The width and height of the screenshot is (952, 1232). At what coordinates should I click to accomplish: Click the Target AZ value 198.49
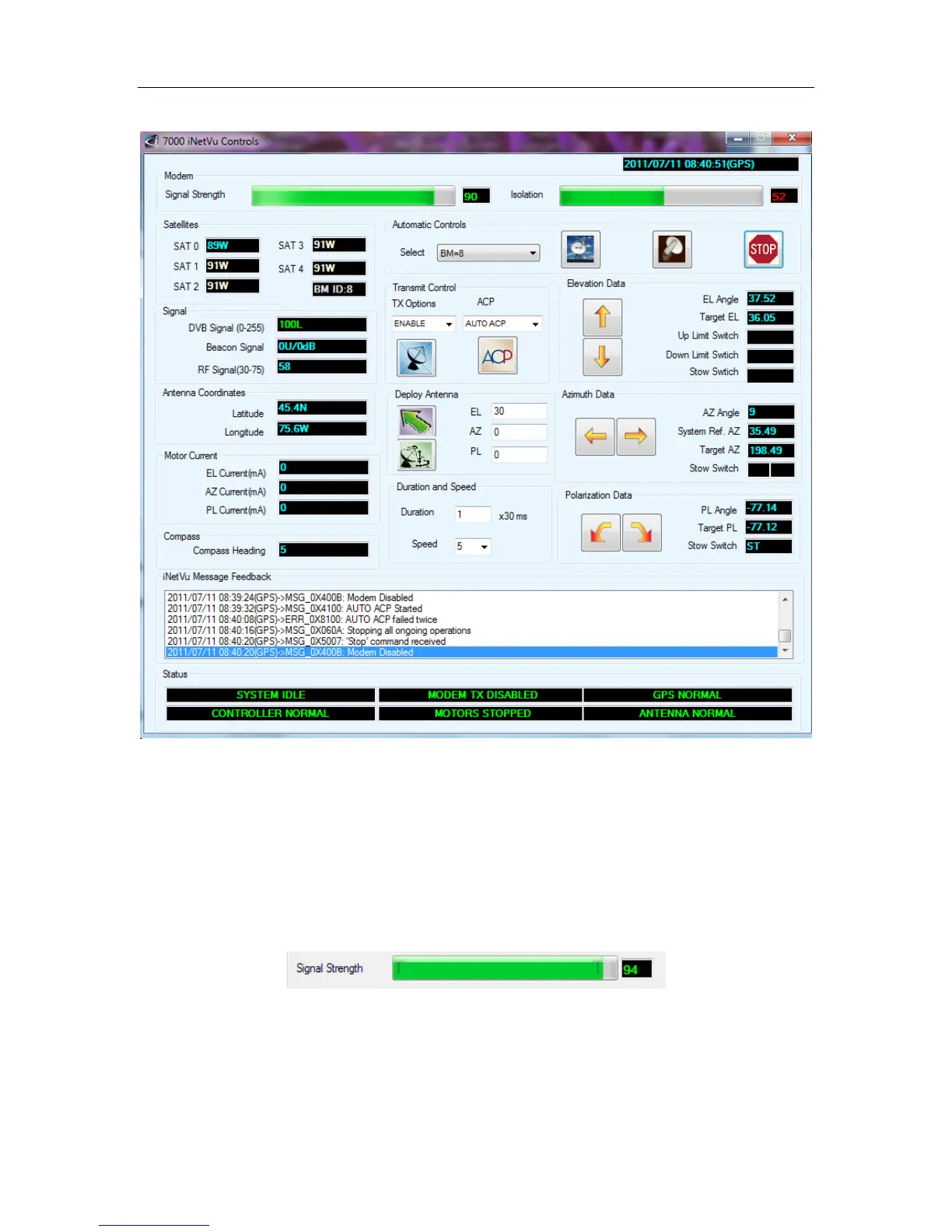pos(771,451)
